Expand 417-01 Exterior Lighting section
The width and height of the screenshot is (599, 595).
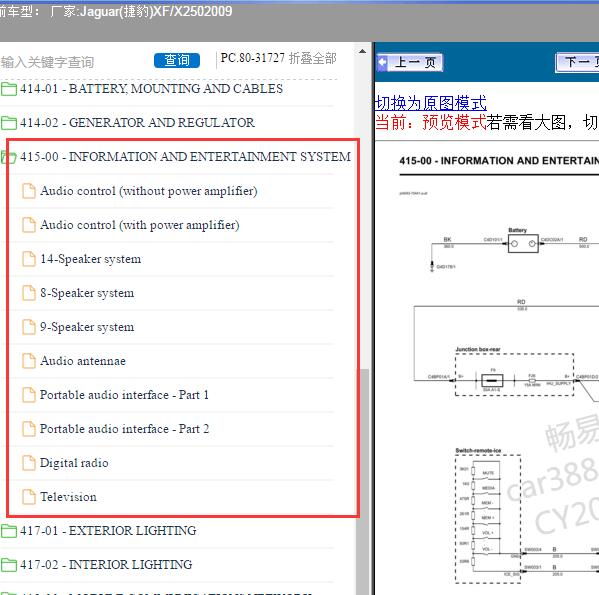pos(108,530)
